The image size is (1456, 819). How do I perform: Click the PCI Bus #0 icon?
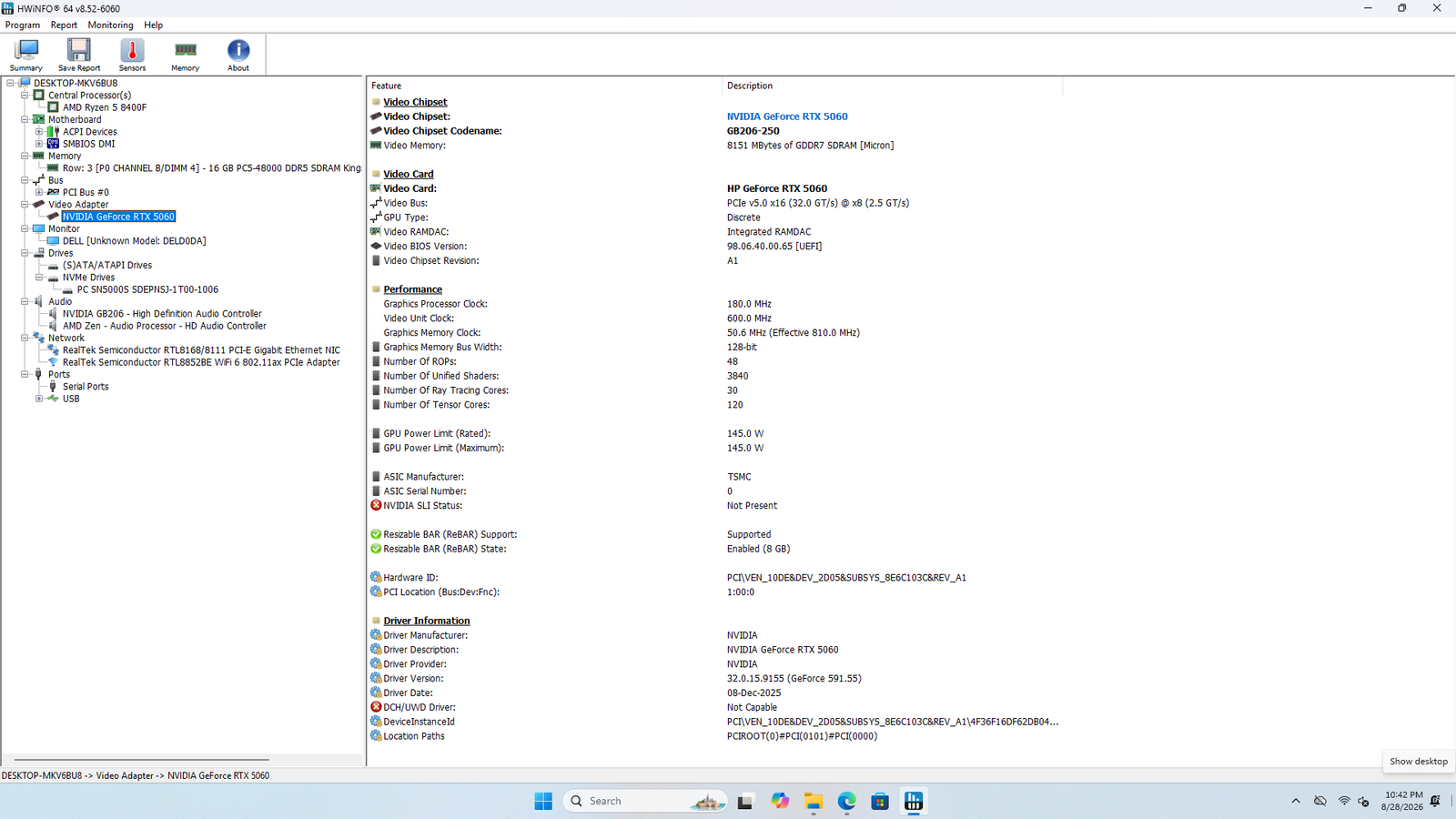pyautogui.click(x=53, y=192)
